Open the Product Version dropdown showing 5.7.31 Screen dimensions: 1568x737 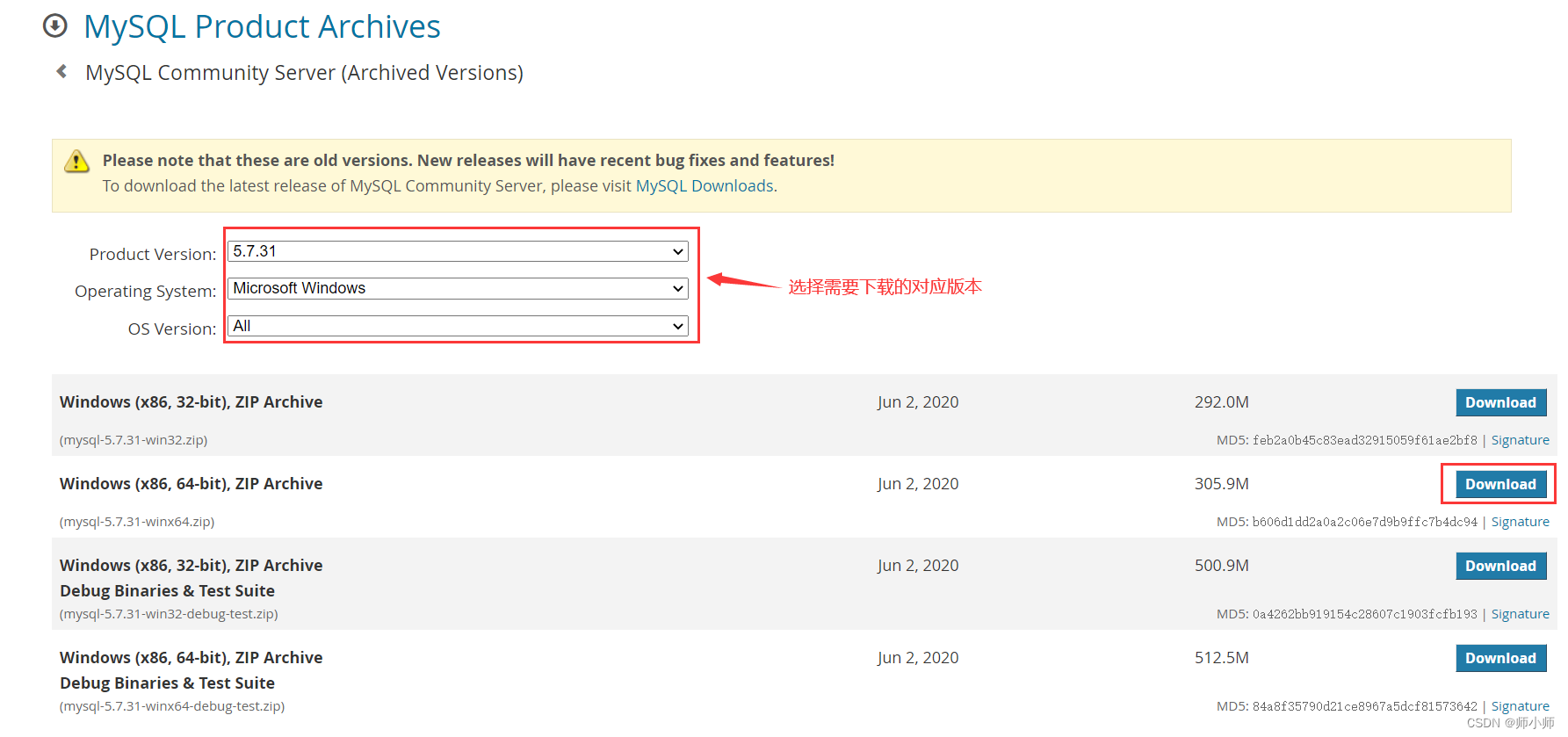(458, 251)
